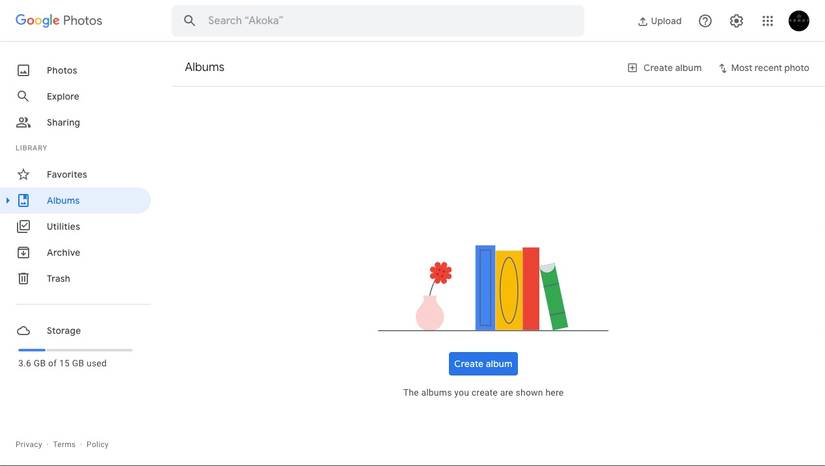Click the help question mark icon
Viewport: 825px width, 466px height.
click(705, 21)
